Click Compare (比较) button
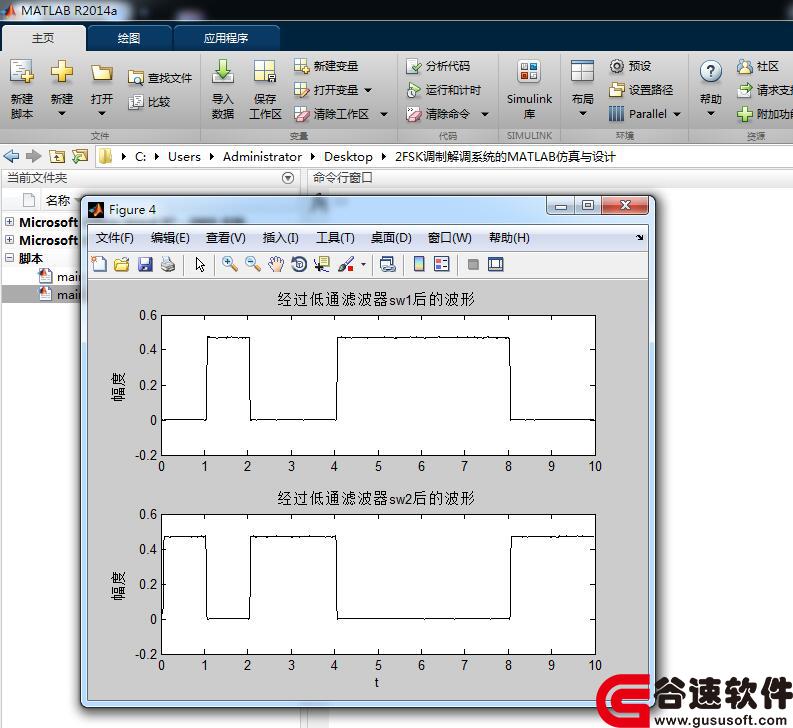The height and width of the screenshot is (728, 793). click(x=149, y=102)
